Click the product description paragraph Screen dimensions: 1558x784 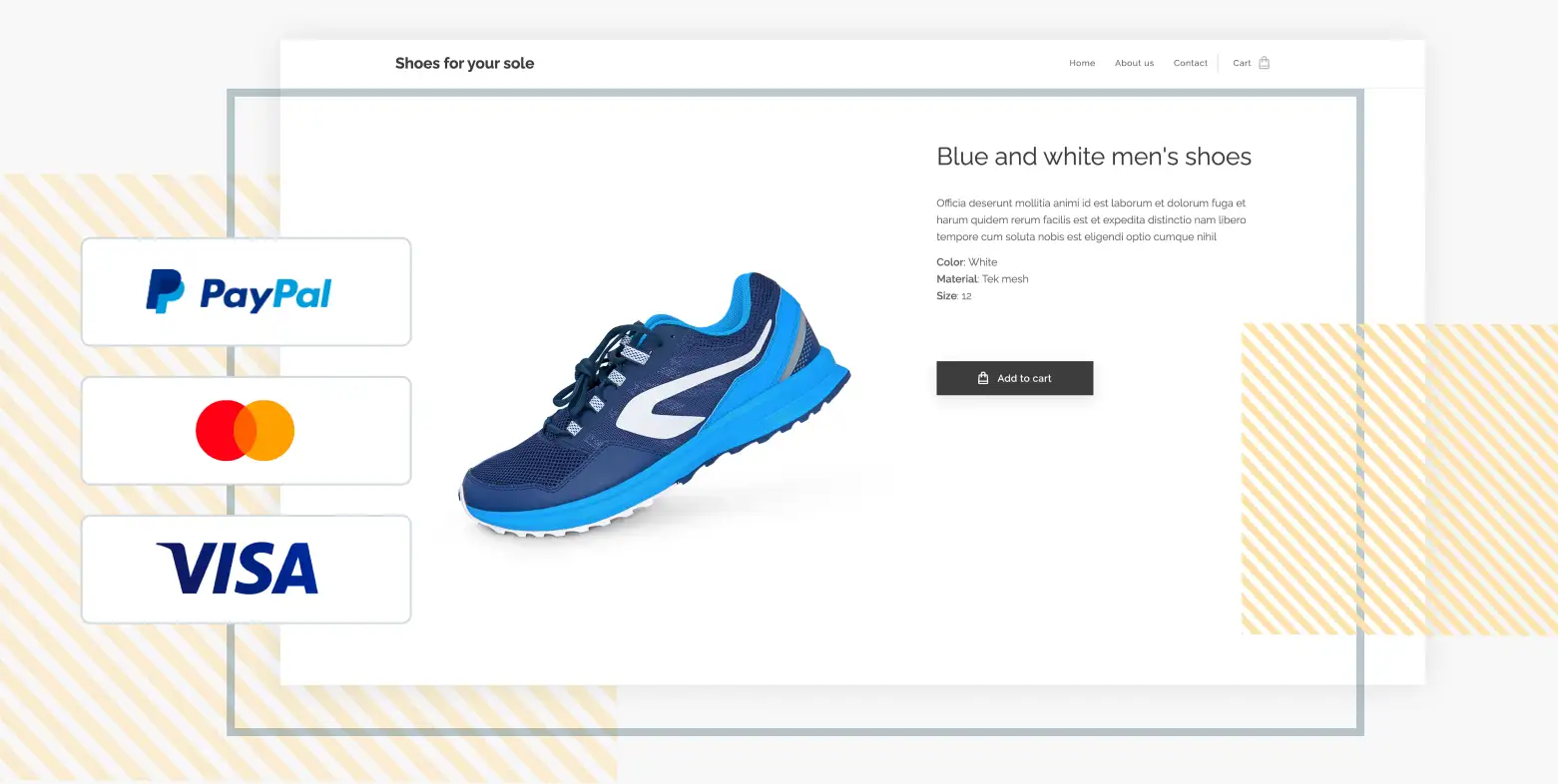tap(1091, 220)
